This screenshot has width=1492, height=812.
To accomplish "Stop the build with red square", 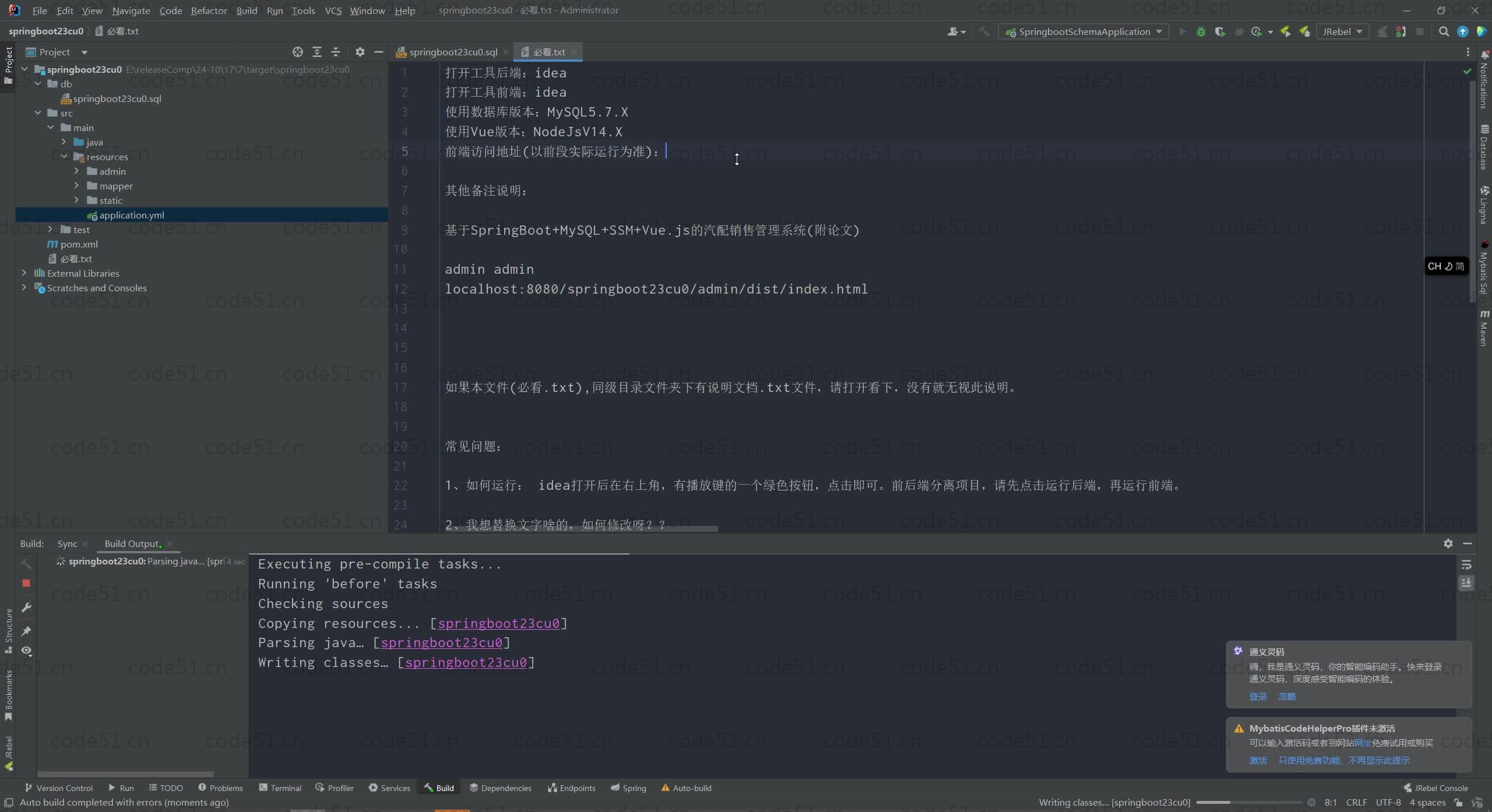I will (26, 583).
